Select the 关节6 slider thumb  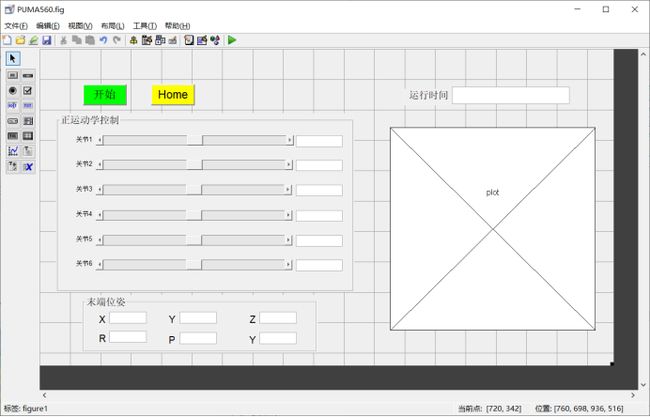coord(194,264)
